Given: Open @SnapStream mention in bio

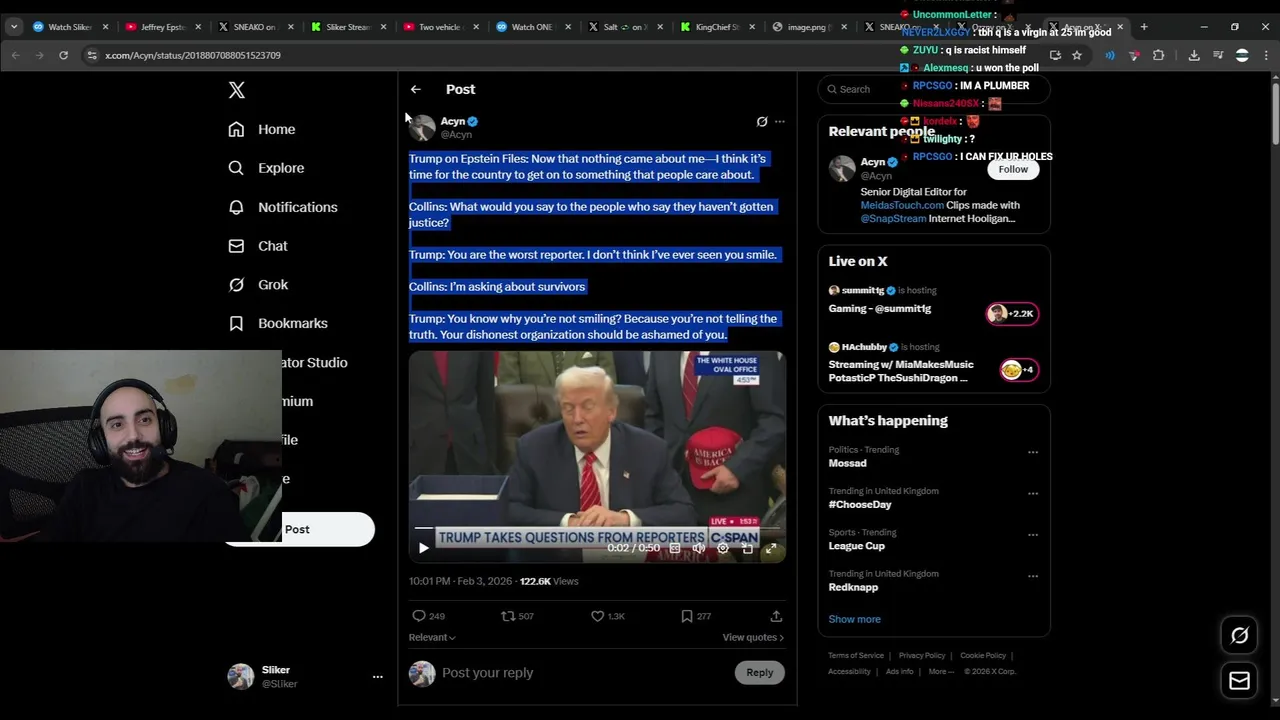Looking at the screenshot, I should 893,218.
